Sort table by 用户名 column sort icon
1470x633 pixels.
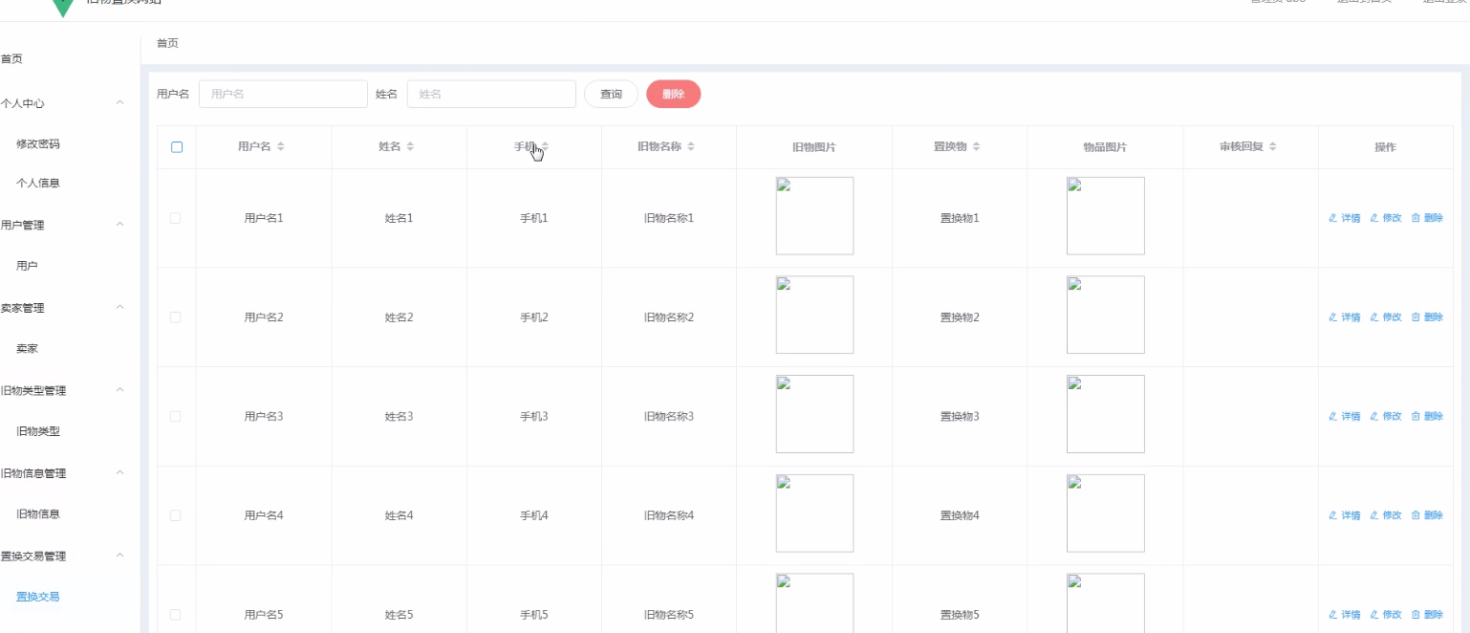point(281,147)
